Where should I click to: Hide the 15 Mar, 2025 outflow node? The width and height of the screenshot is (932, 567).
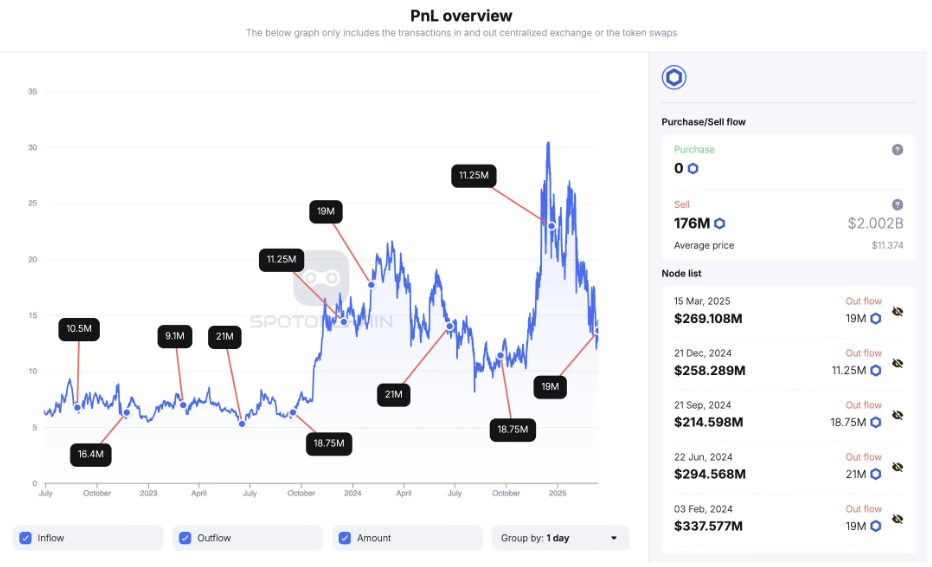tap(898, 312)
